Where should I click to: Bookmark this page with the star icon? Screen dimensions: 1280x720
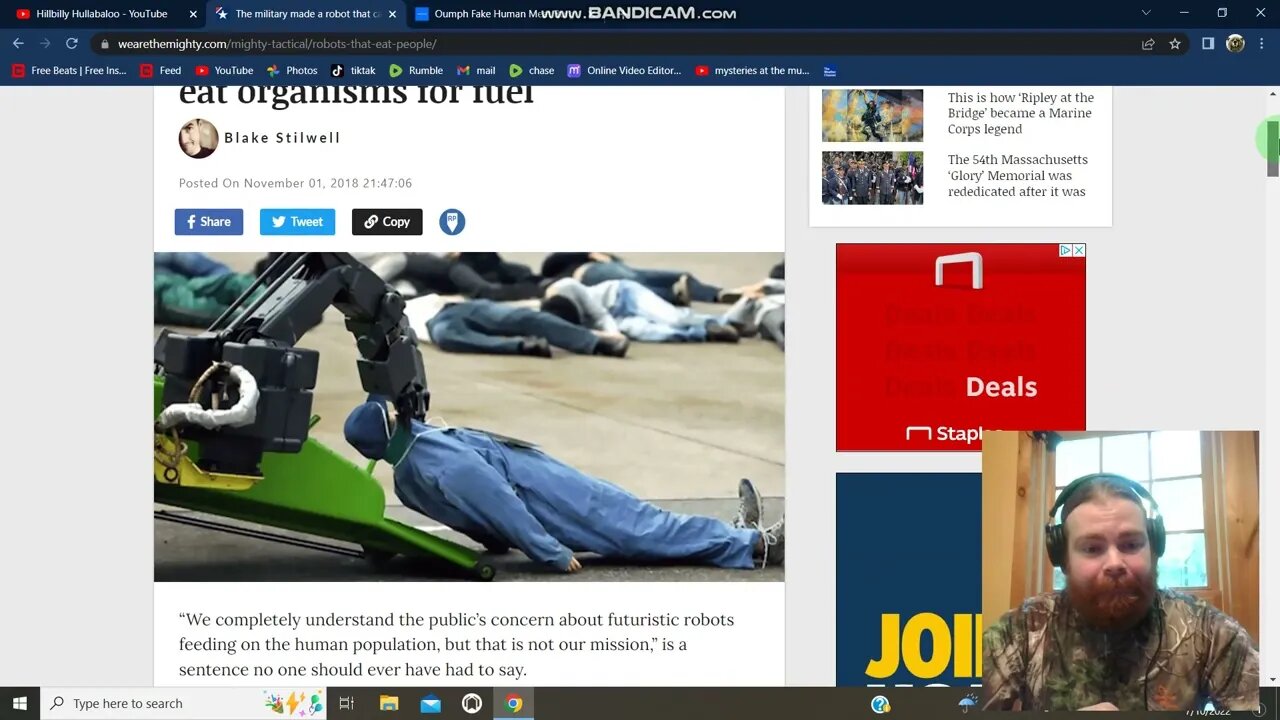coord(1175,44)
